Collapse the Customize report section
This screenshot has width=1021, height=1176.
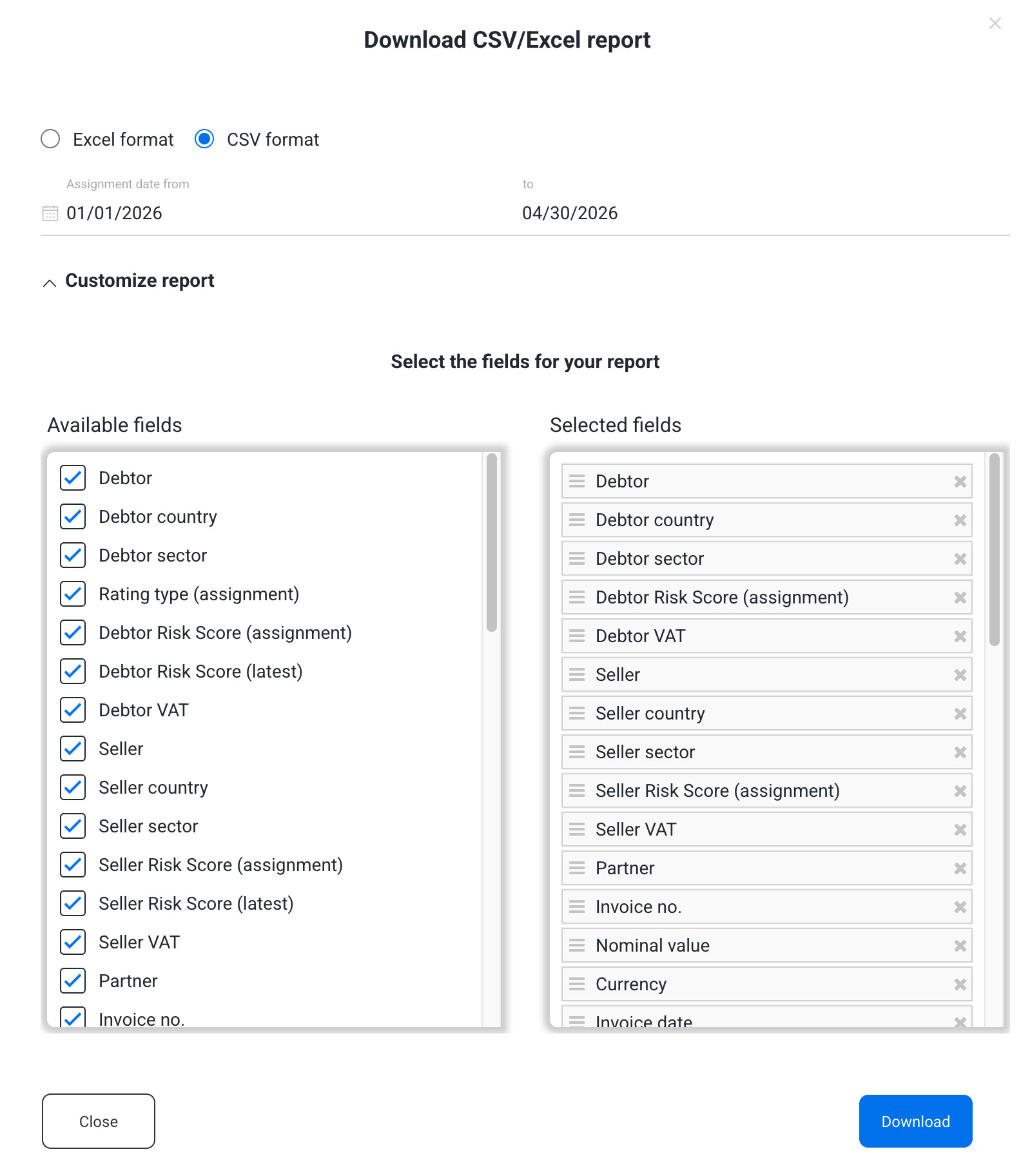(50, 282)
